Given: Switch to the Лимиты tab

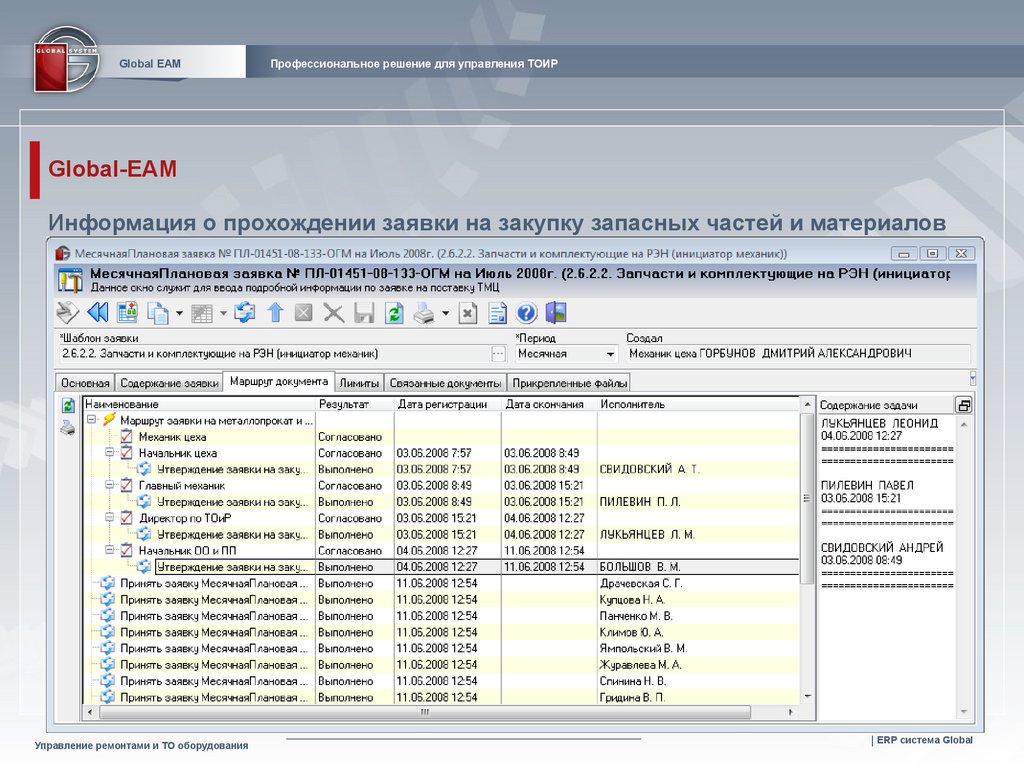Looking at the screenshot, I should pyautogui.click(x=359, y=383).
